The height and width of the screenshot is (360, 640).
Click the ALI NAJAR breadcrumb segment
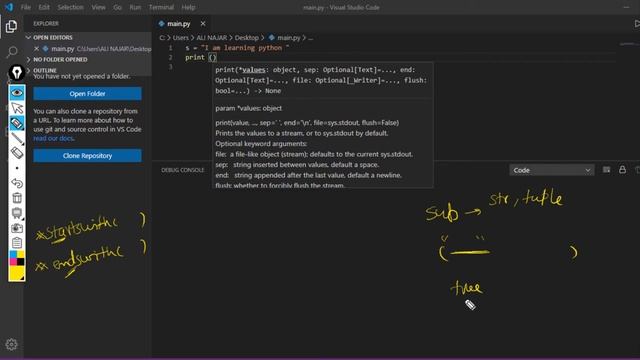(x=211, y=38)
